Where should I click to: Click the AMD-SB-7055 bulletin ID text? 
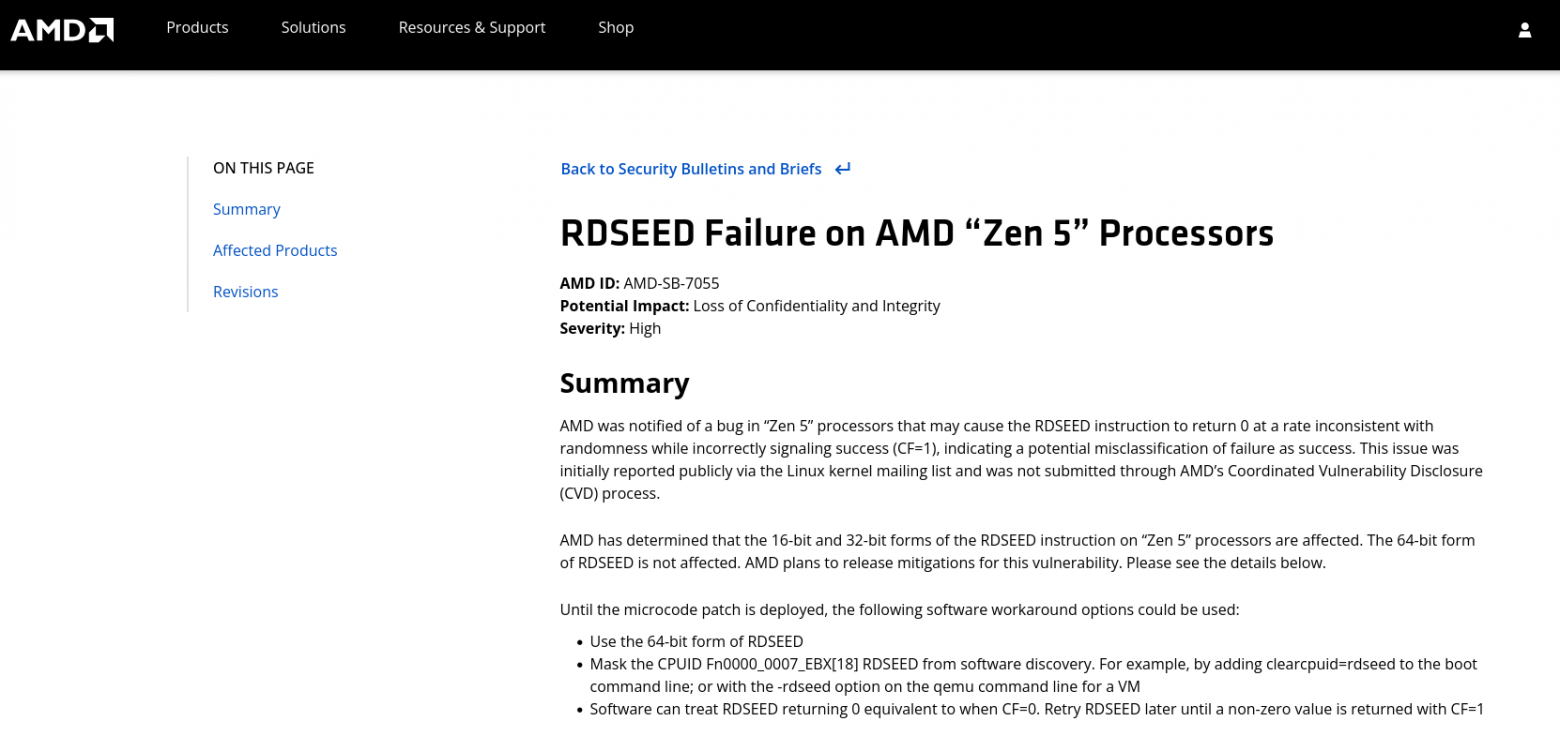coord(671,283)
